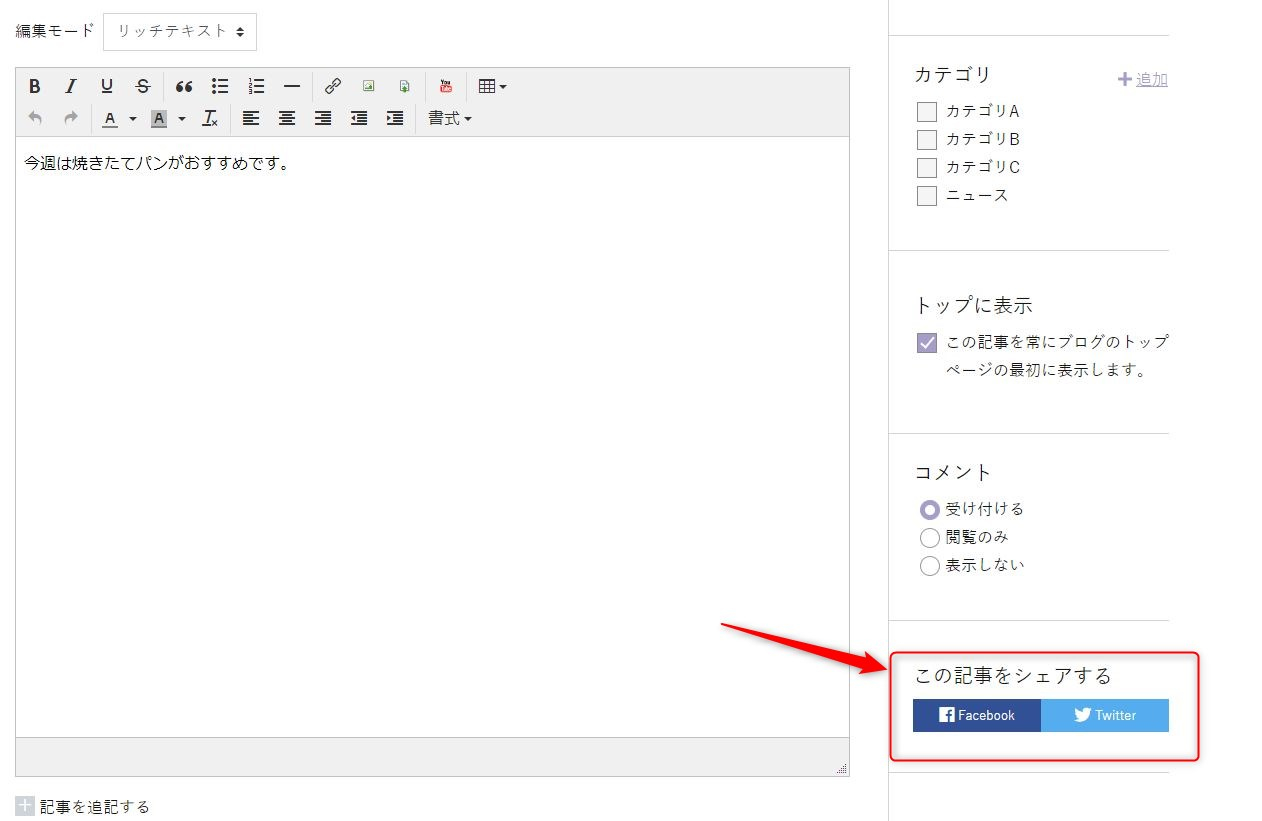The width and height of the screenshot is (1262, 821).
Task: Check the カテゴリC checkbox
Action: (x=927, y=168)
